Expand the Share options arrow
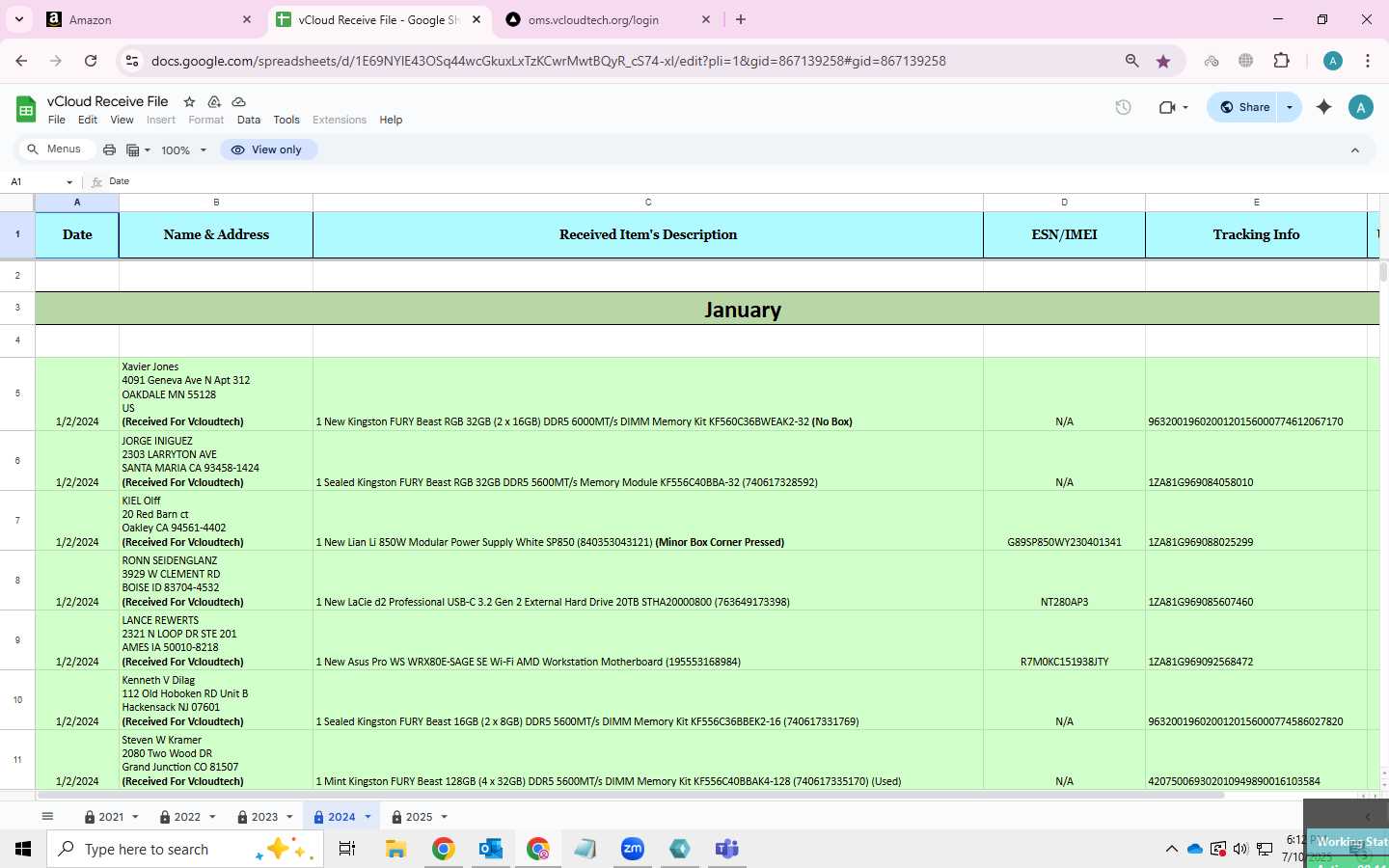 [x=1290, y=107]
